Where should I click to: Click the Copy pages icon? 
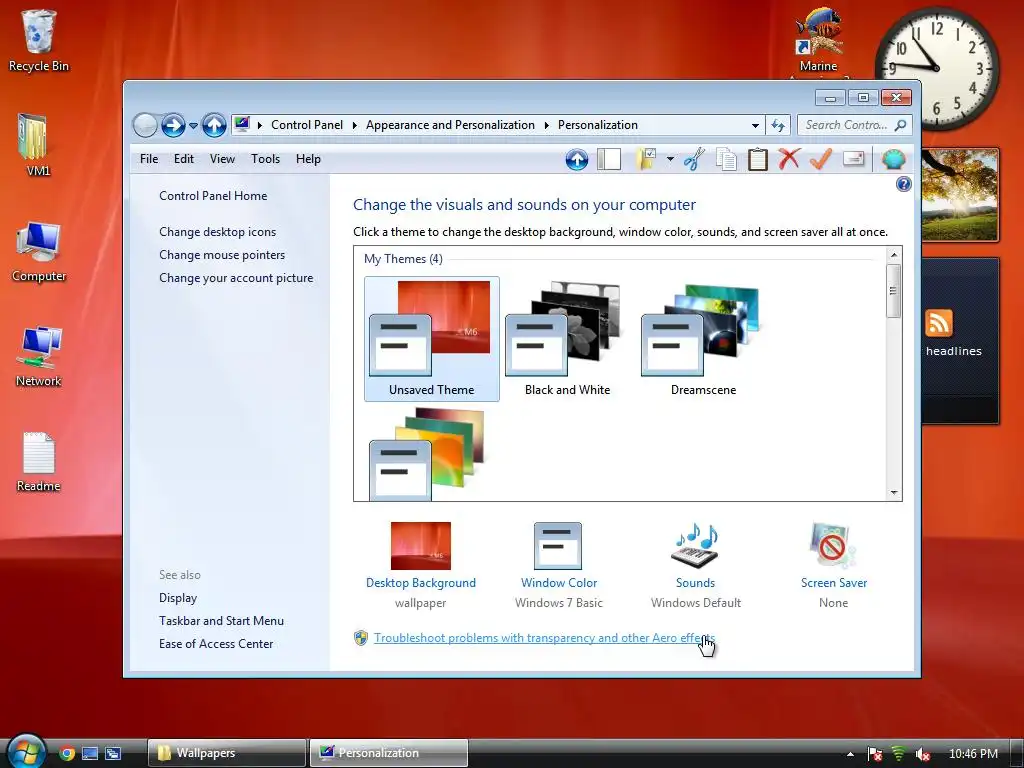pyautogui.click(x=726, y=159)
